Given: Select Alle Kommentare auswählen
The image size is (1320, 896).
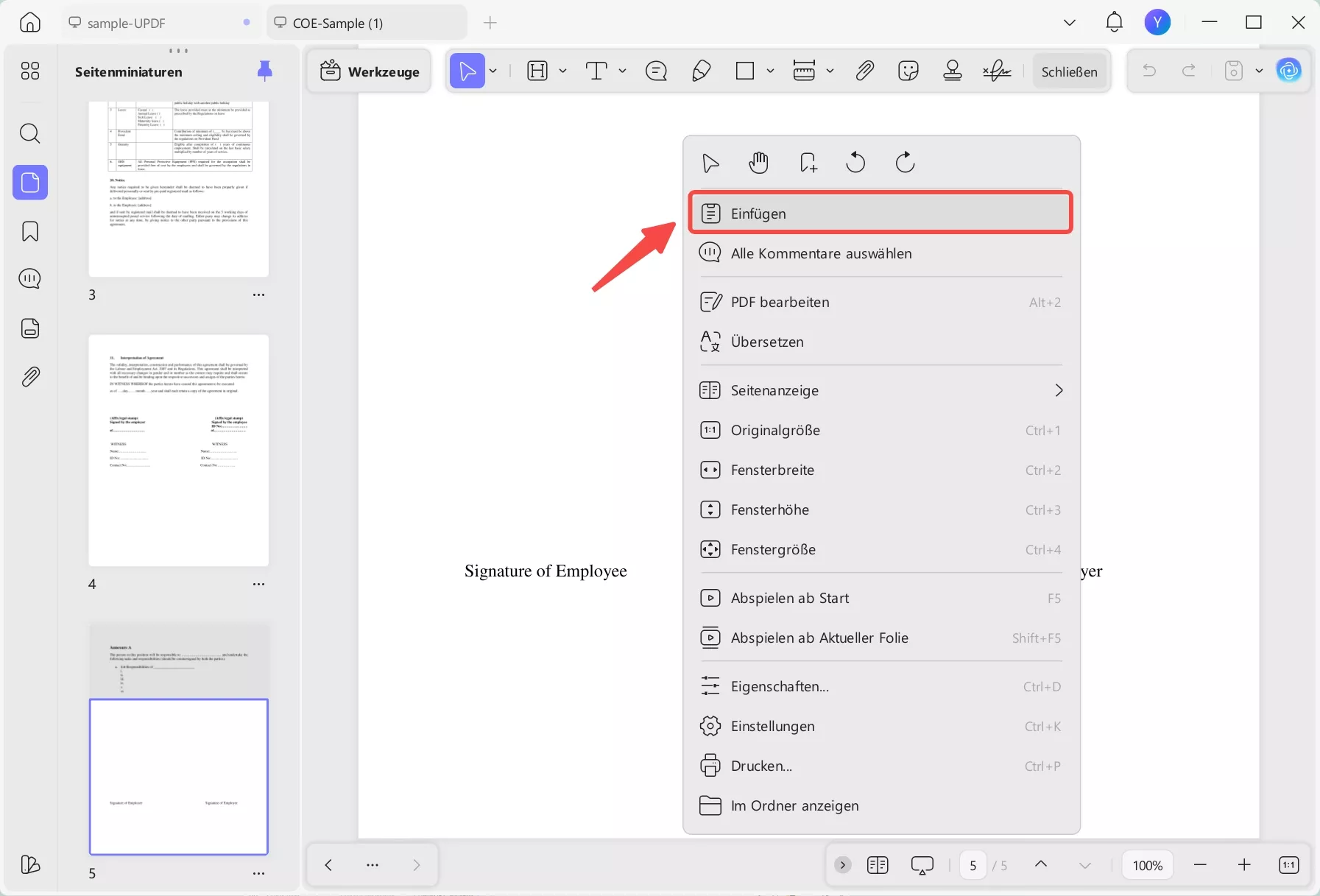Looking at the screenshot, I should [x=880, y=253].
